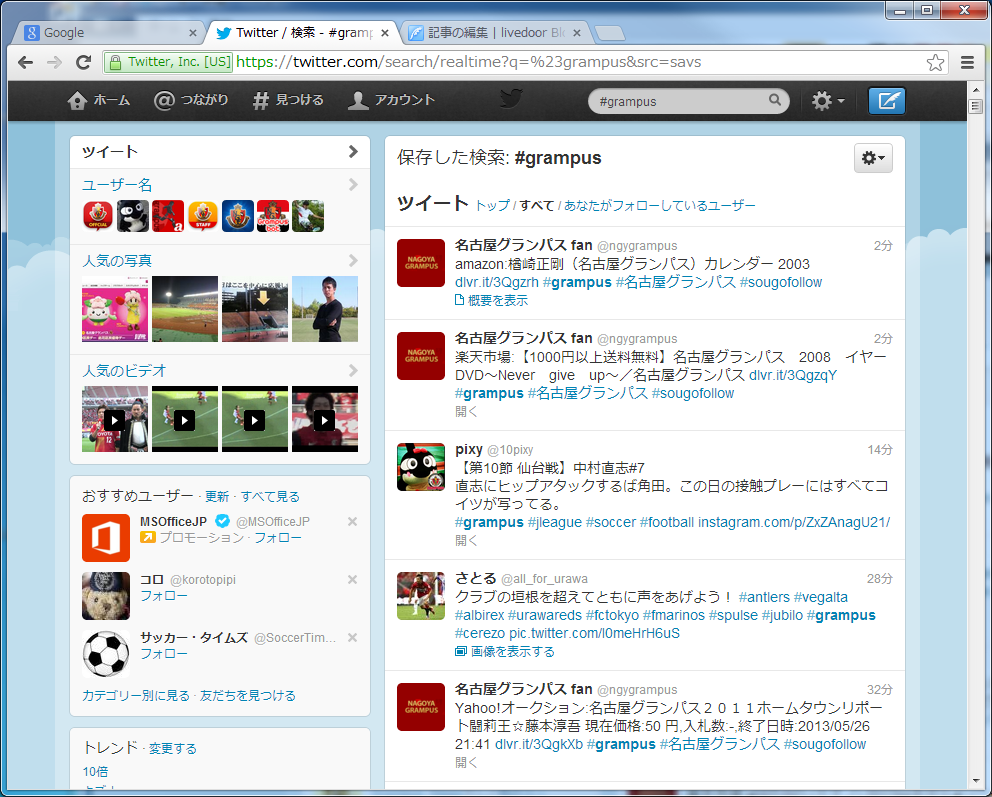
Task: Select あなたがフォローしているユーザー filter
Action: pyautogui.click(x=660, y=206)
